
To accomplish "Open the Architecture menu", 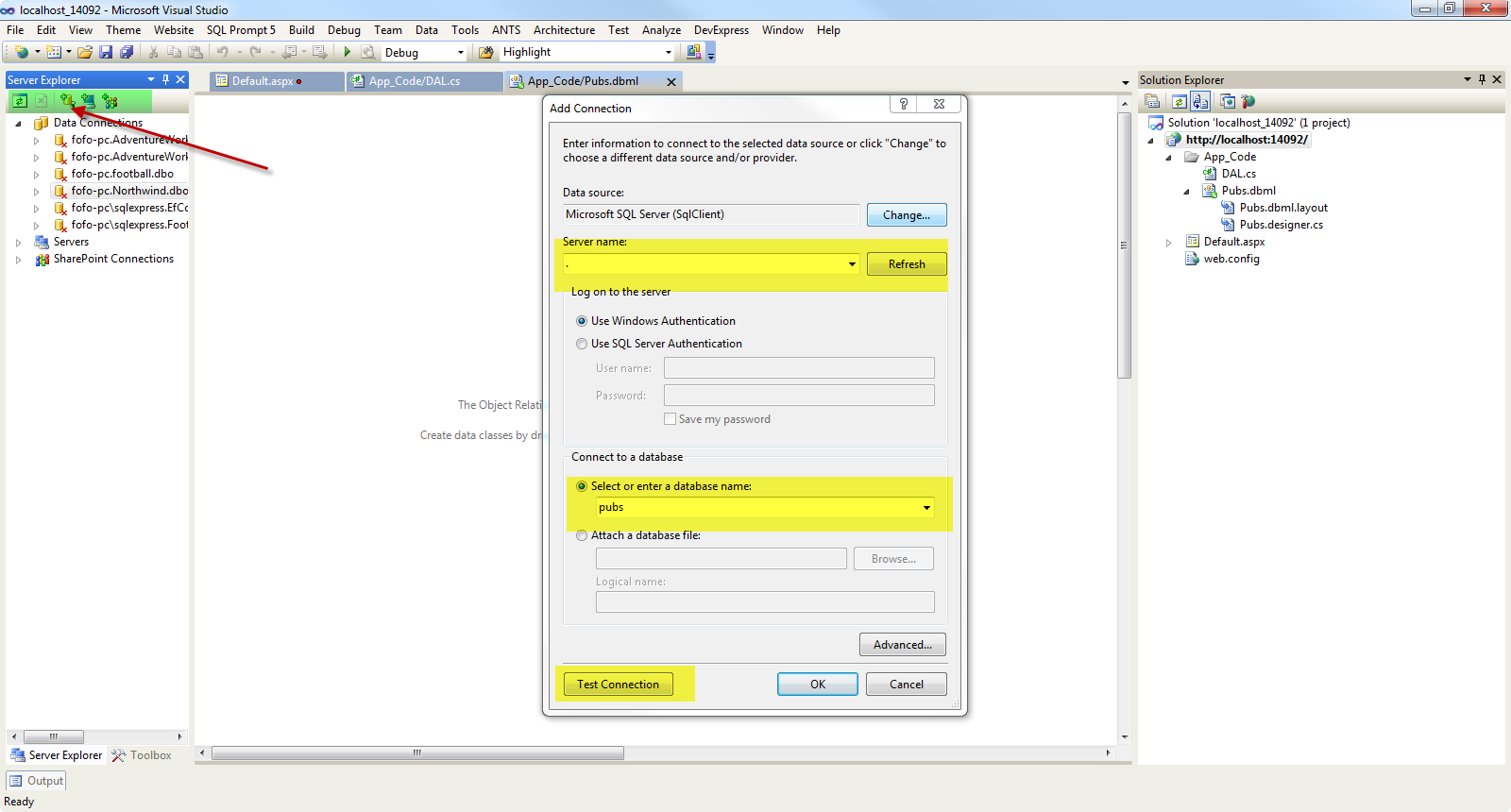I will [564, 30].
